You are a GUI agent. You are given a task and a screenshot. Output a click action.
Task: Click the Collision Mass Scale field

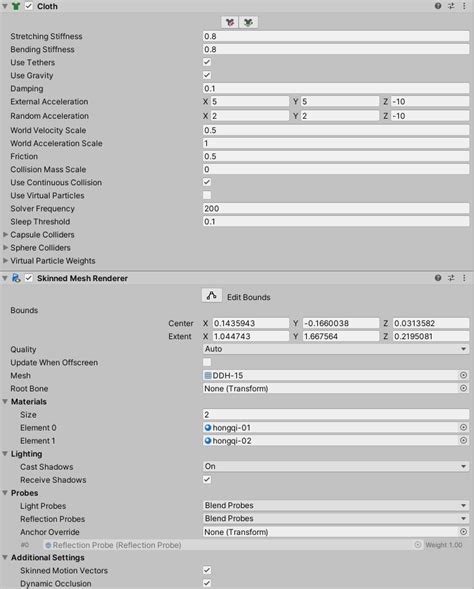[336, 169]
